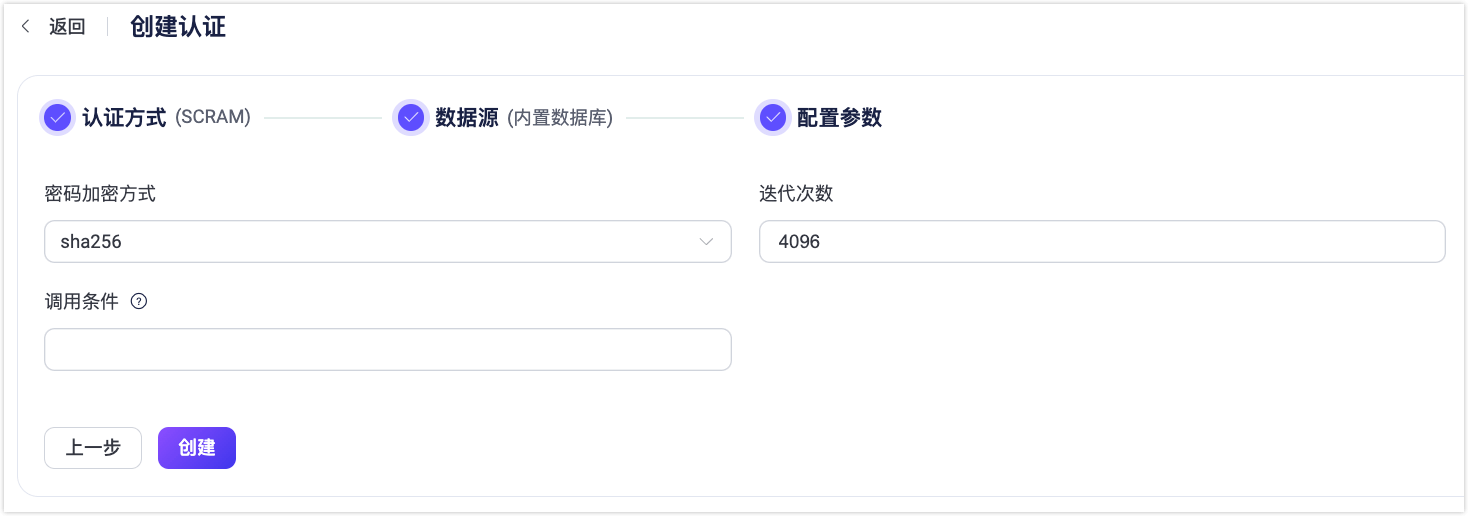The width and height of the screenshot is (1468, 516).
Task: Open the select box showing sha256
Action: [370, 242]
